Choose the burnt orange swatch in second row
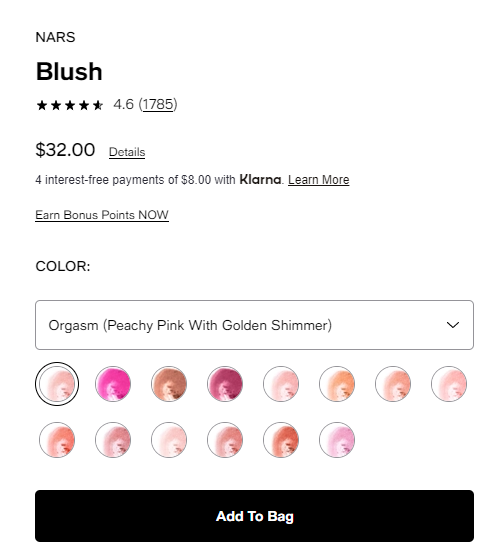 pos(281,440)
